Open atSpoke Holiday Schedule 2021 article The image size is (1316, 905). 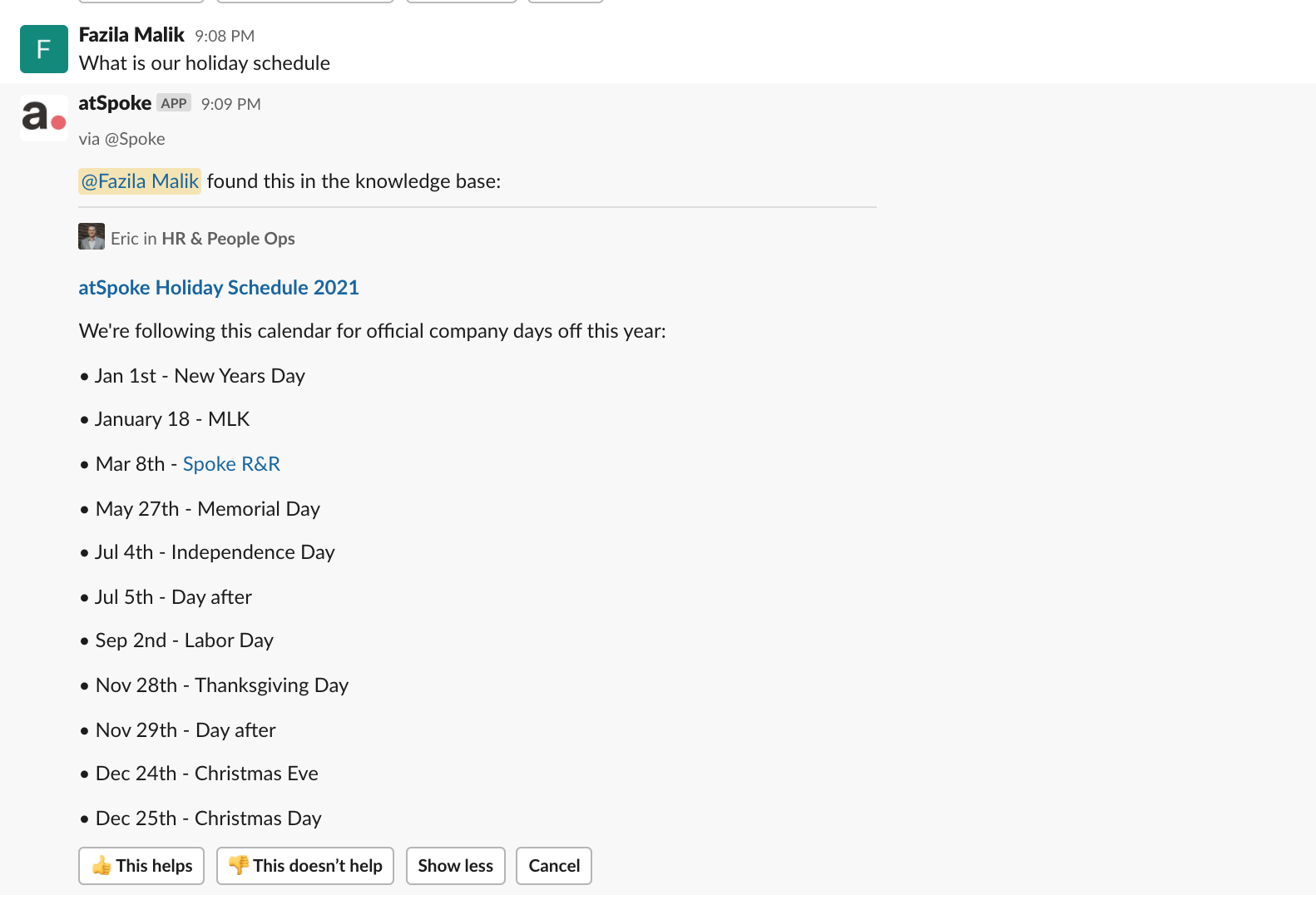[x=219, y=288]
